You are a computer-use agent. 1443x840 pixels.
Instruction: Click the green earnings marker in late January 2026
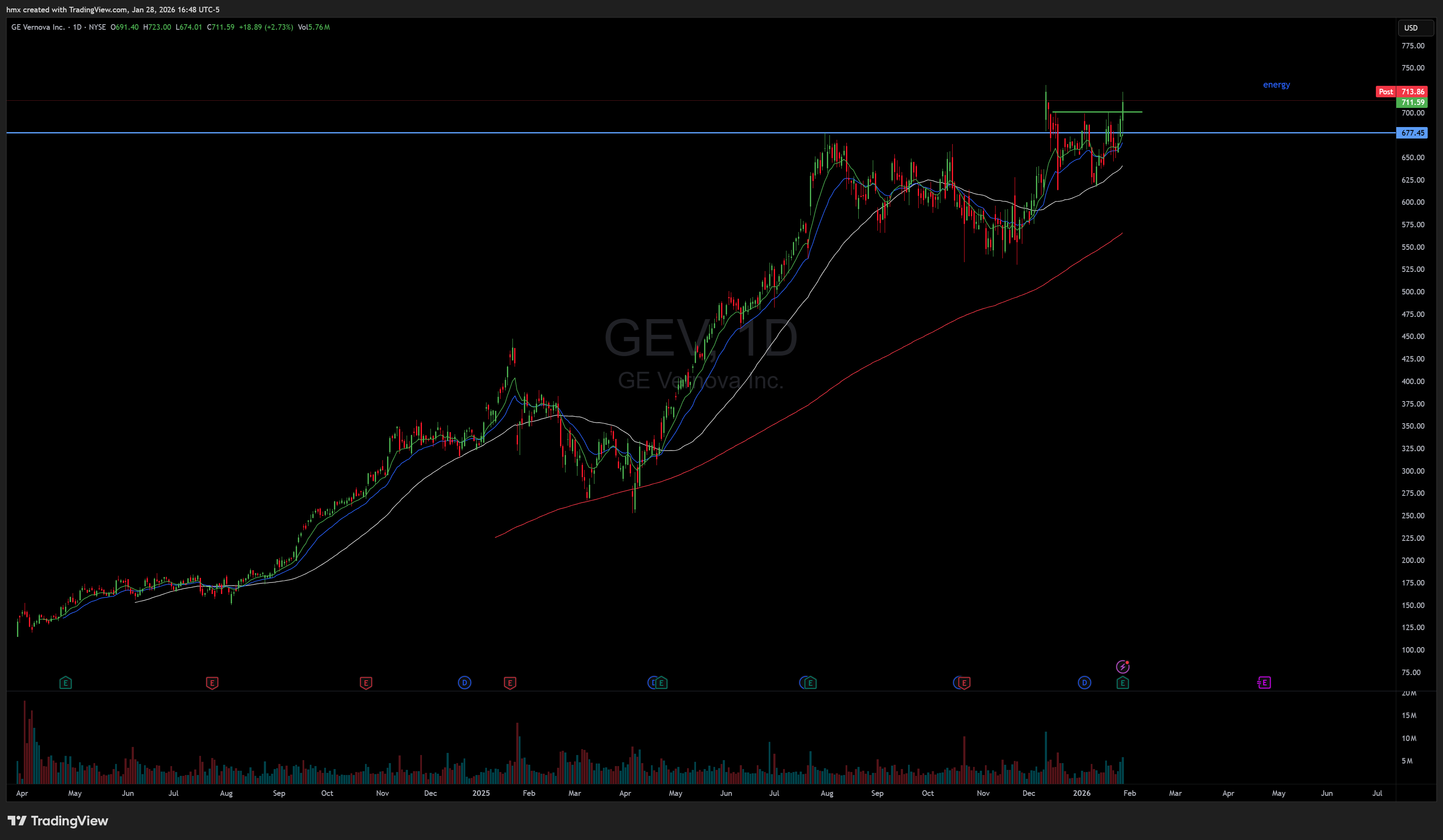(x=1122, y=682)
